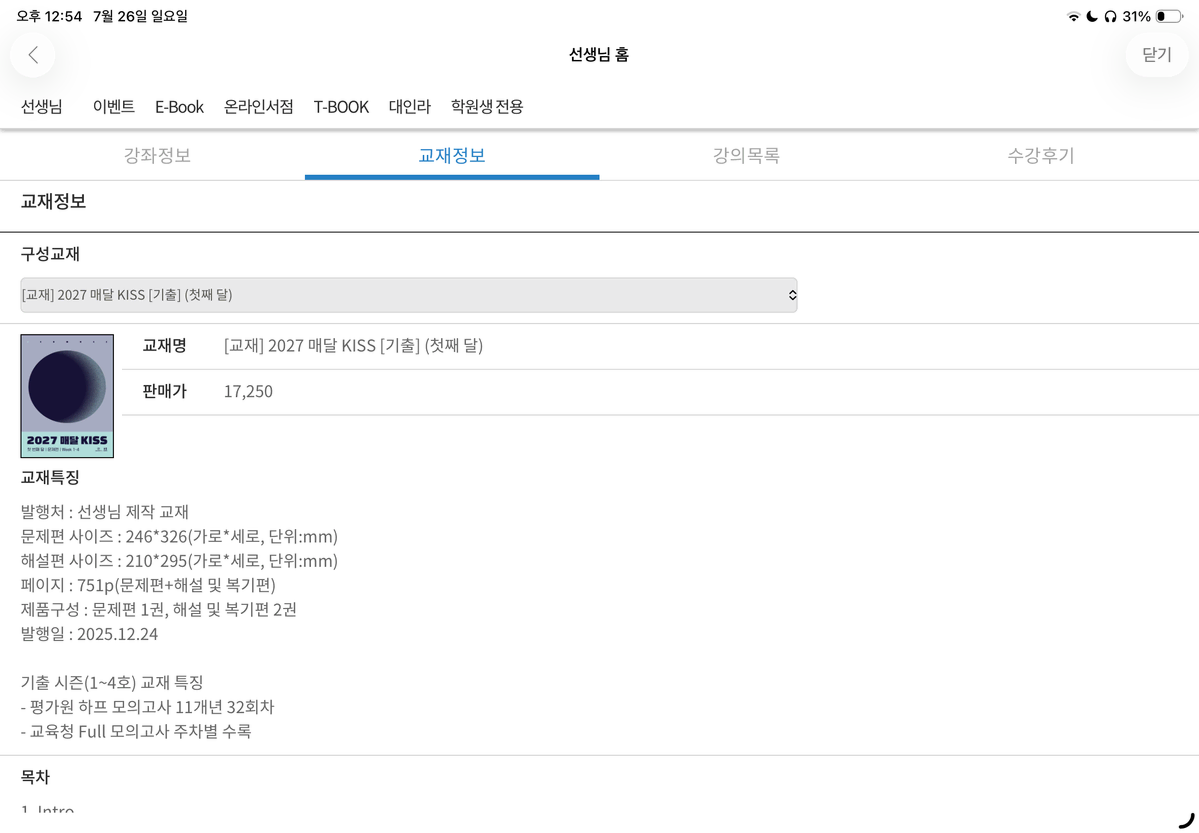This screenshot has height=833, width=1199.
Task: Tap the 평가원 하프 모의고사 11개년 32회차 line
Action: 148,707
